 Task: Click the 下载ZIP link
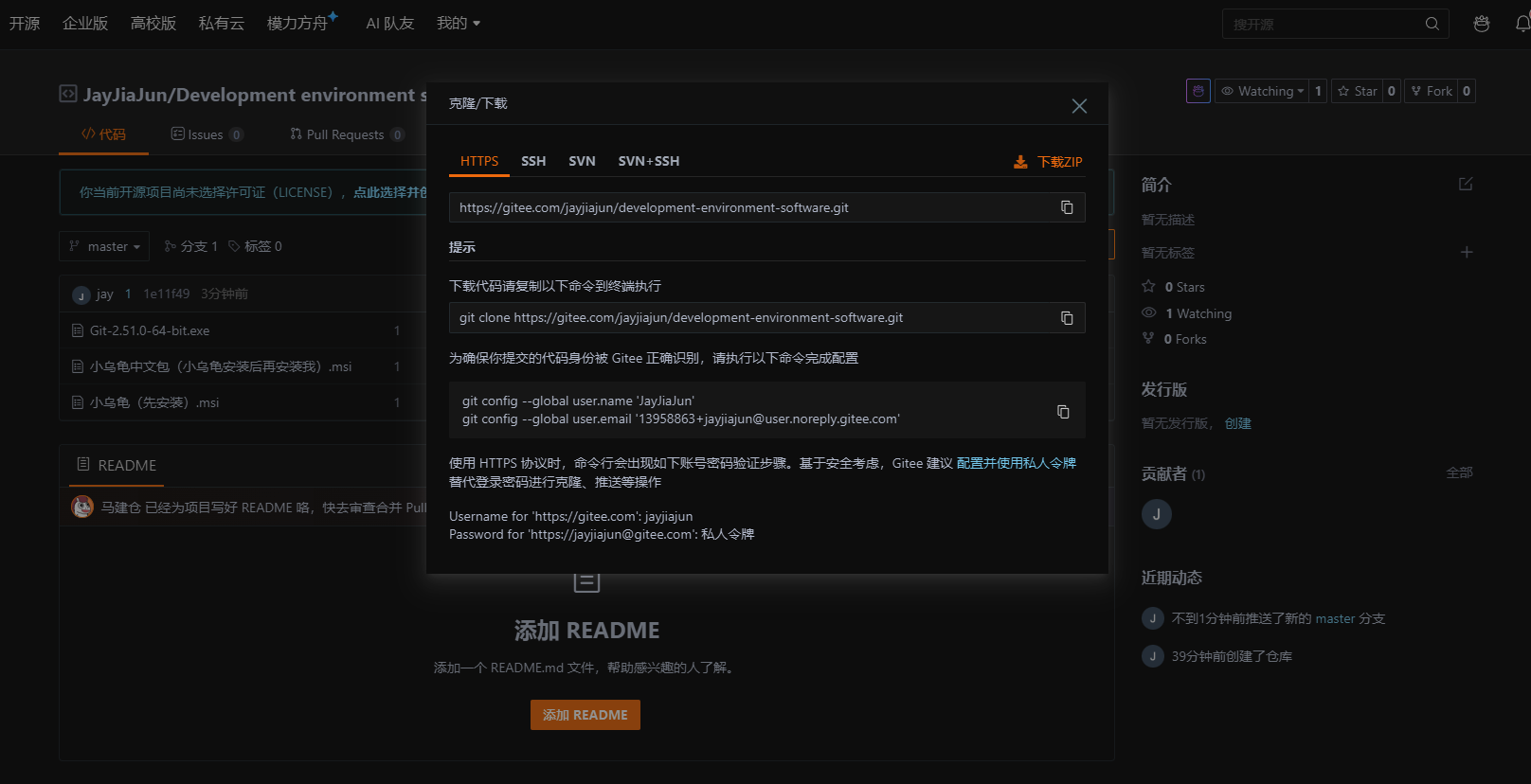[x=1059, y=162]
